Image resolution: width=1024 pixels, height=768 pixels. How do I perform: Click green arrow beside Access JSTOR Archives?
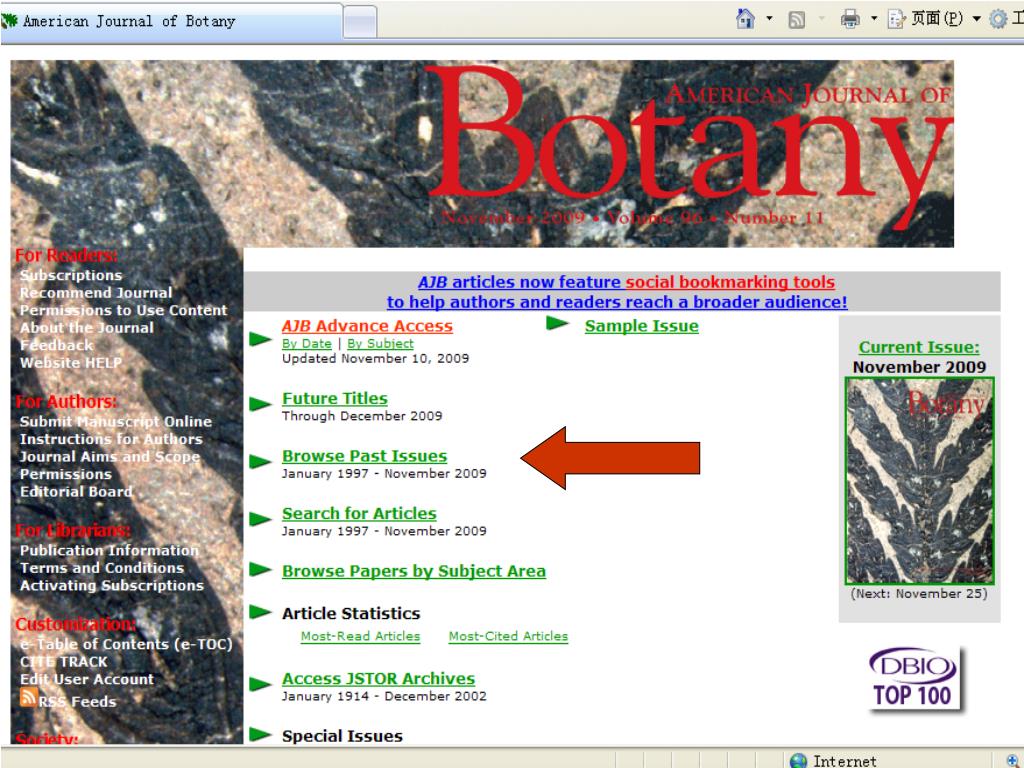pos(260,684)
